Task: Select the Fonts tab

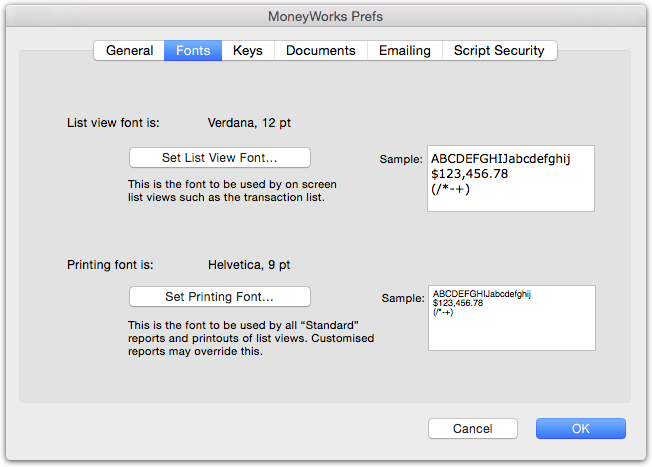Action: coord(193,51)
